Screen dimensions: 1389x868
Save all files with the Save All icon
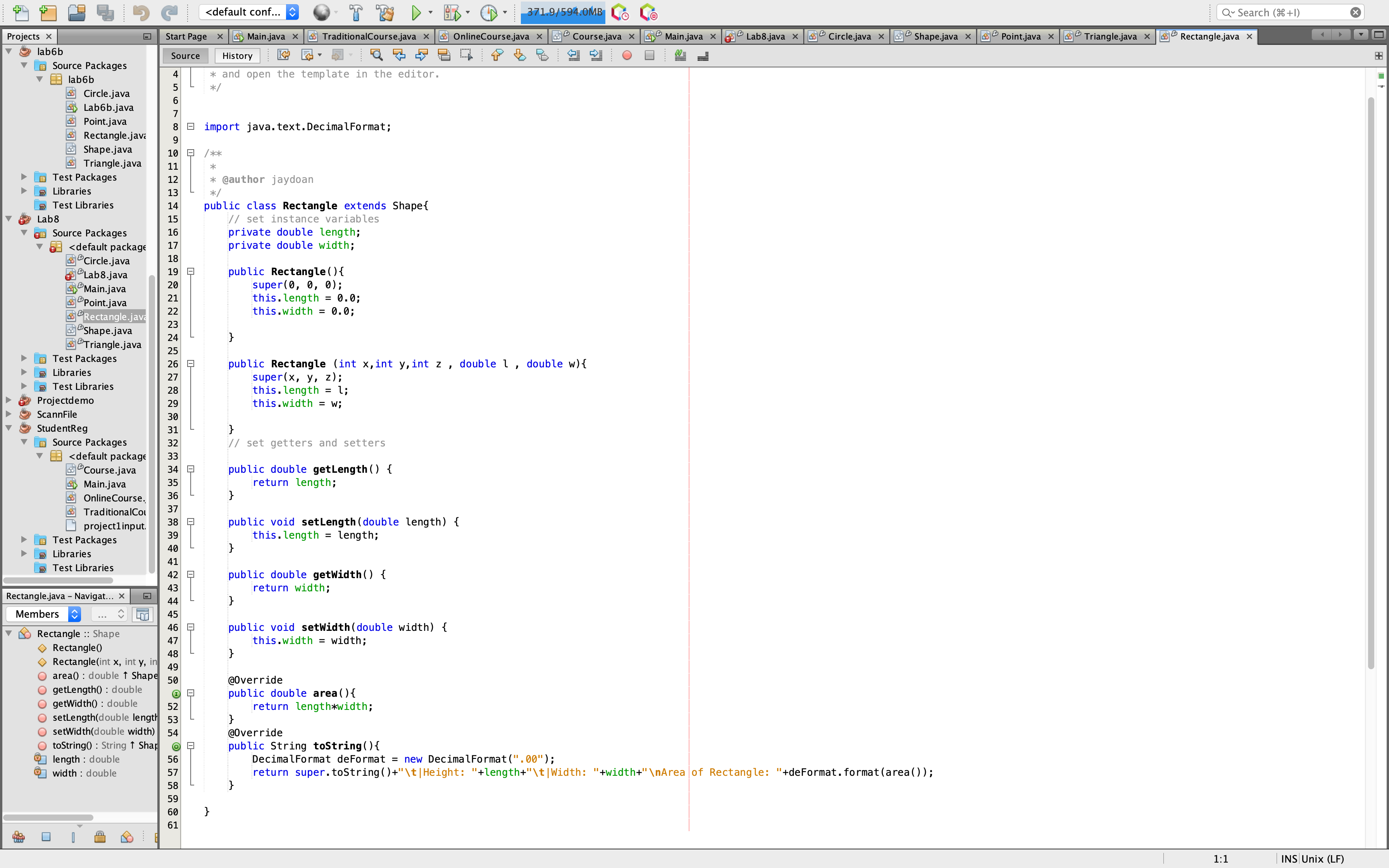pos(106,12)
